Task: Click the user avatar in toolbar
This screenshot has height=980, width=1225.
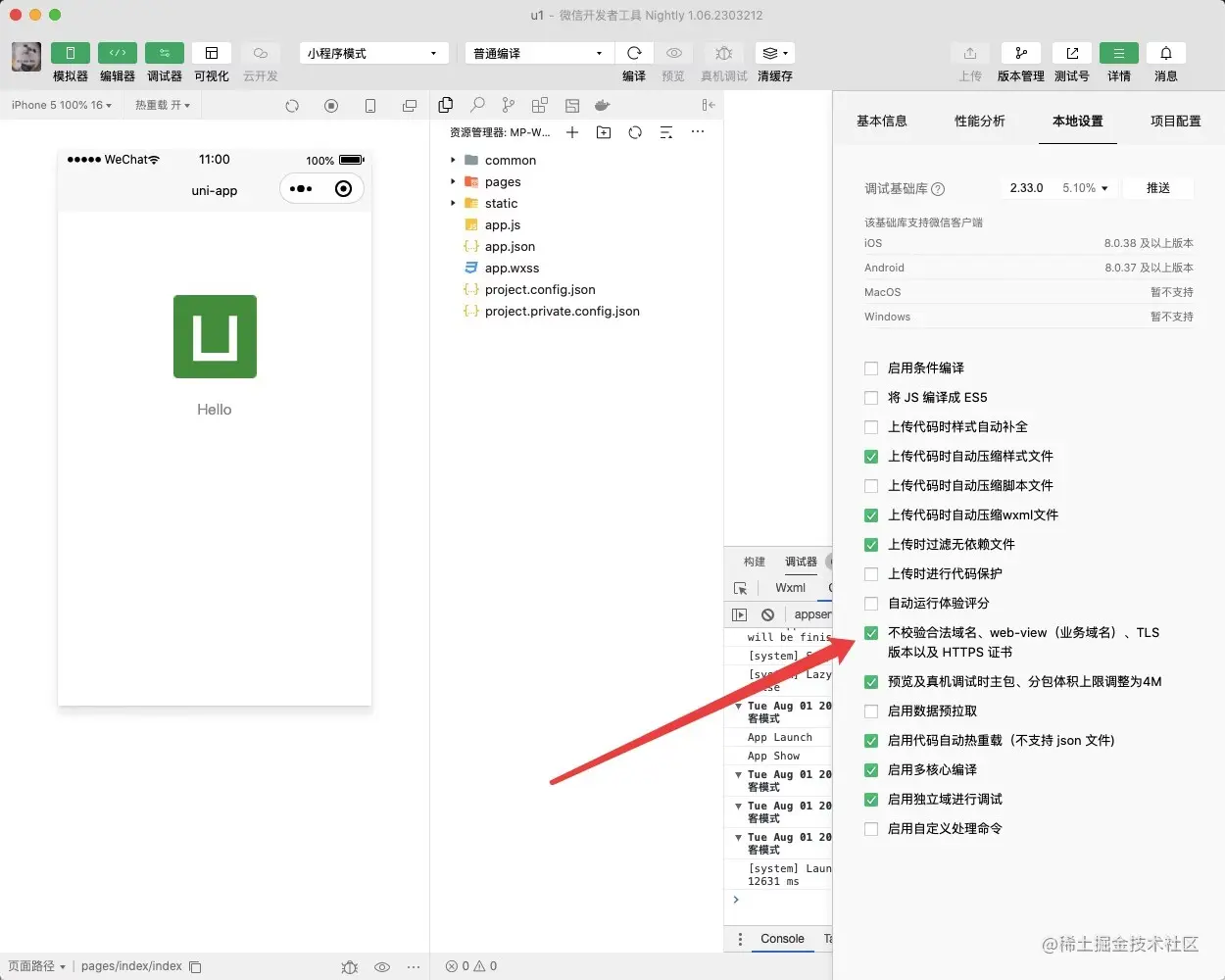Action: click(x=26, y=57)
